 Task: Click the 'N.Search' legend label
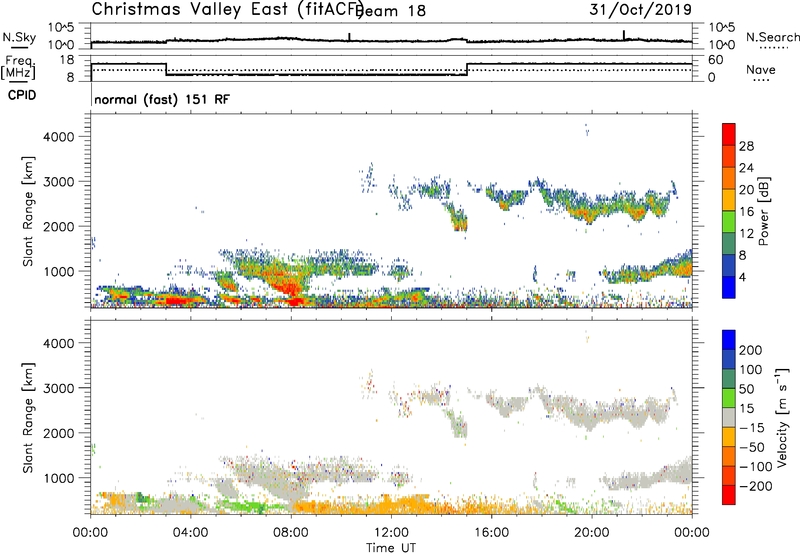coord(772,37)
